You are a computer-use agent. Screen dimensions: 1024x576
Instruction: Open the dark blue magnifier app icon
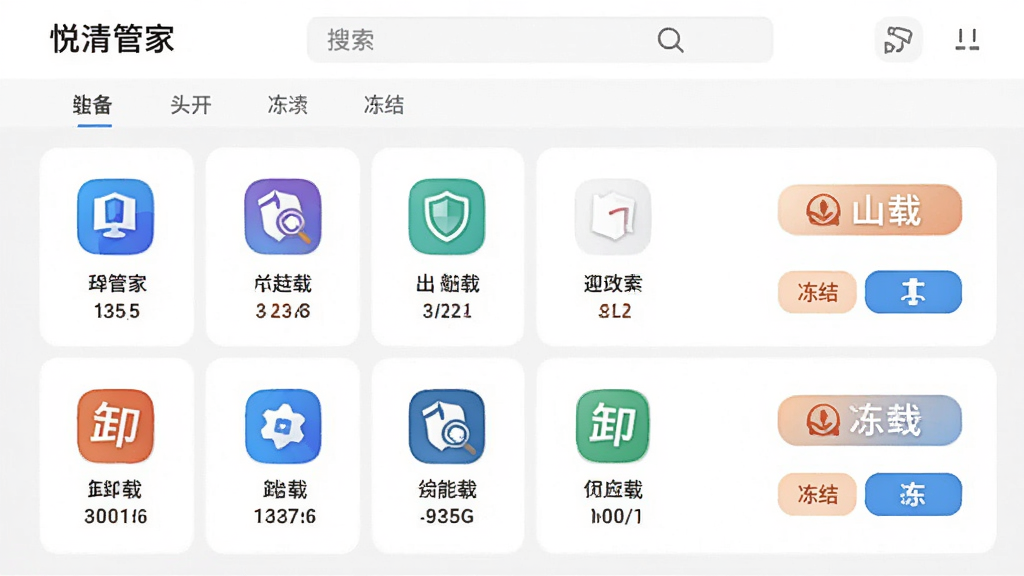click(x=447, y=426)
